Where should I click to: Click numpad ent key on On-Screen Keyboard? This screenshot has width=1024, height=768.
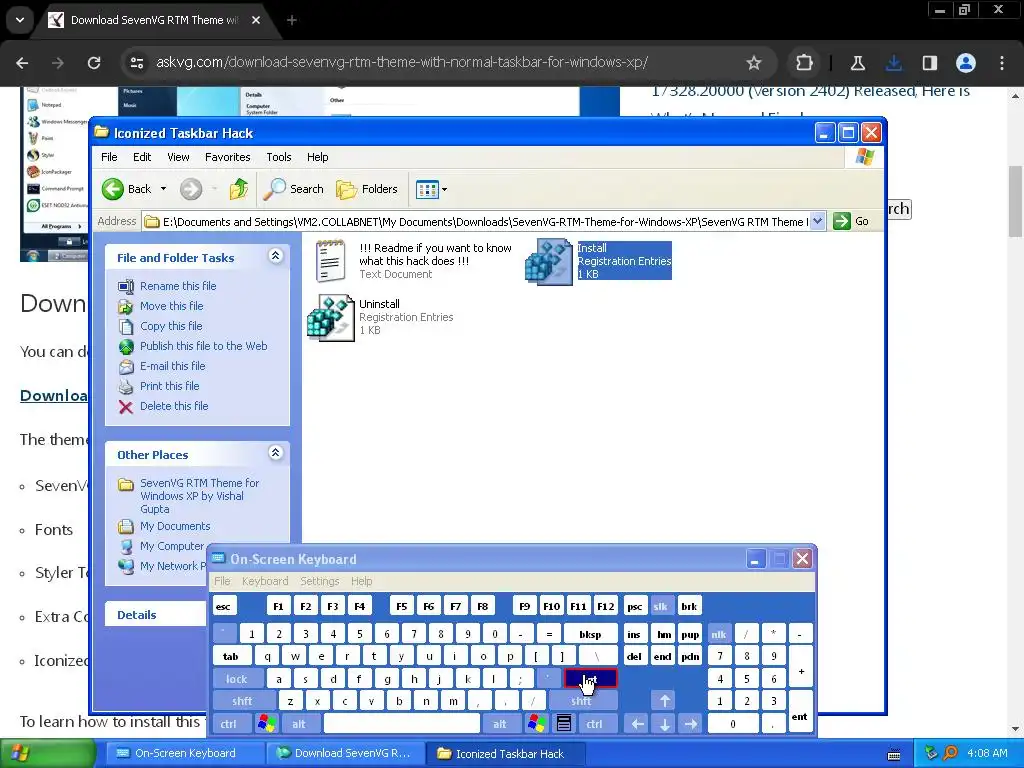tap(800, 712)
